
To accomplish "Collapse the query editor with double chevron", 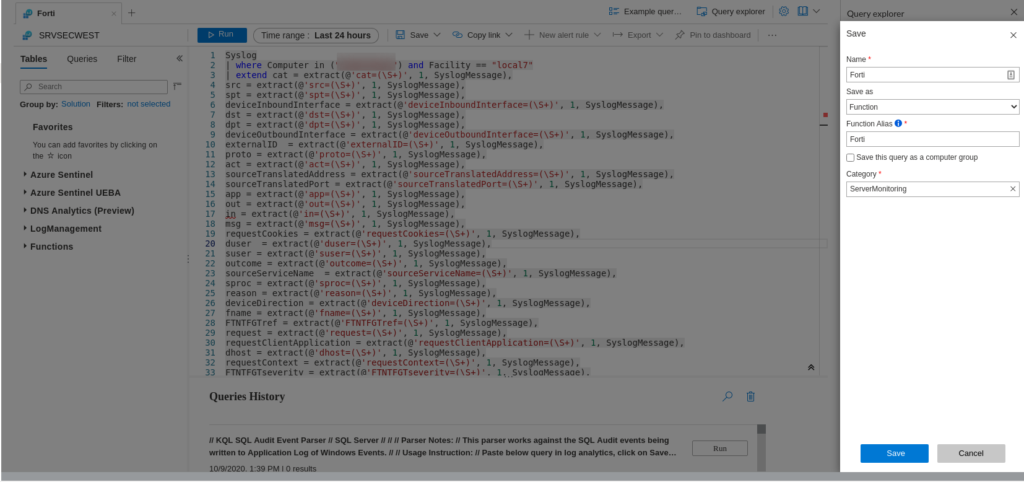I will pos(811,368).
